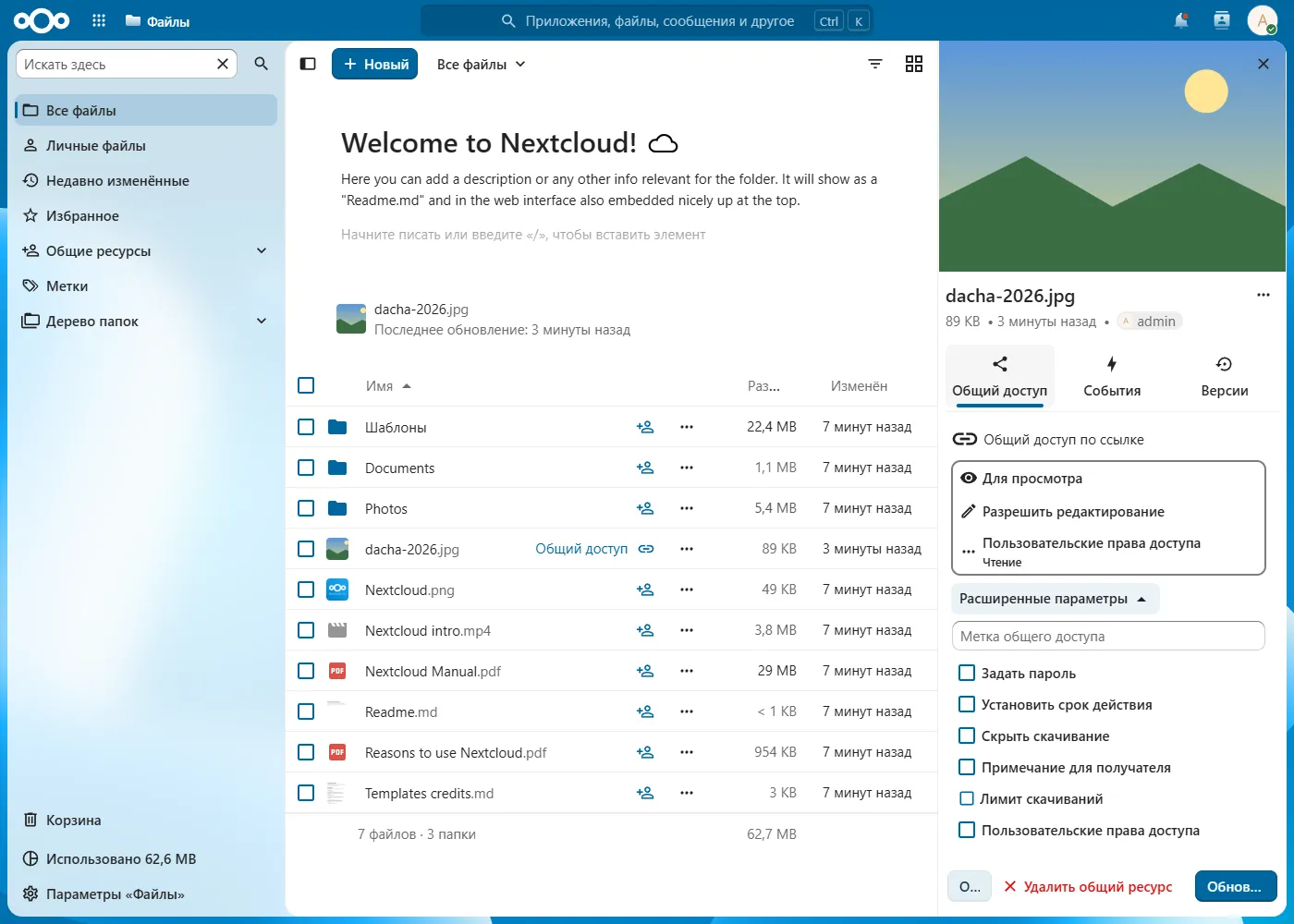1294x924 pixels.
Task: Close the dacha-2026.jpg details sidebar
Action: (x=1263, y=64)
